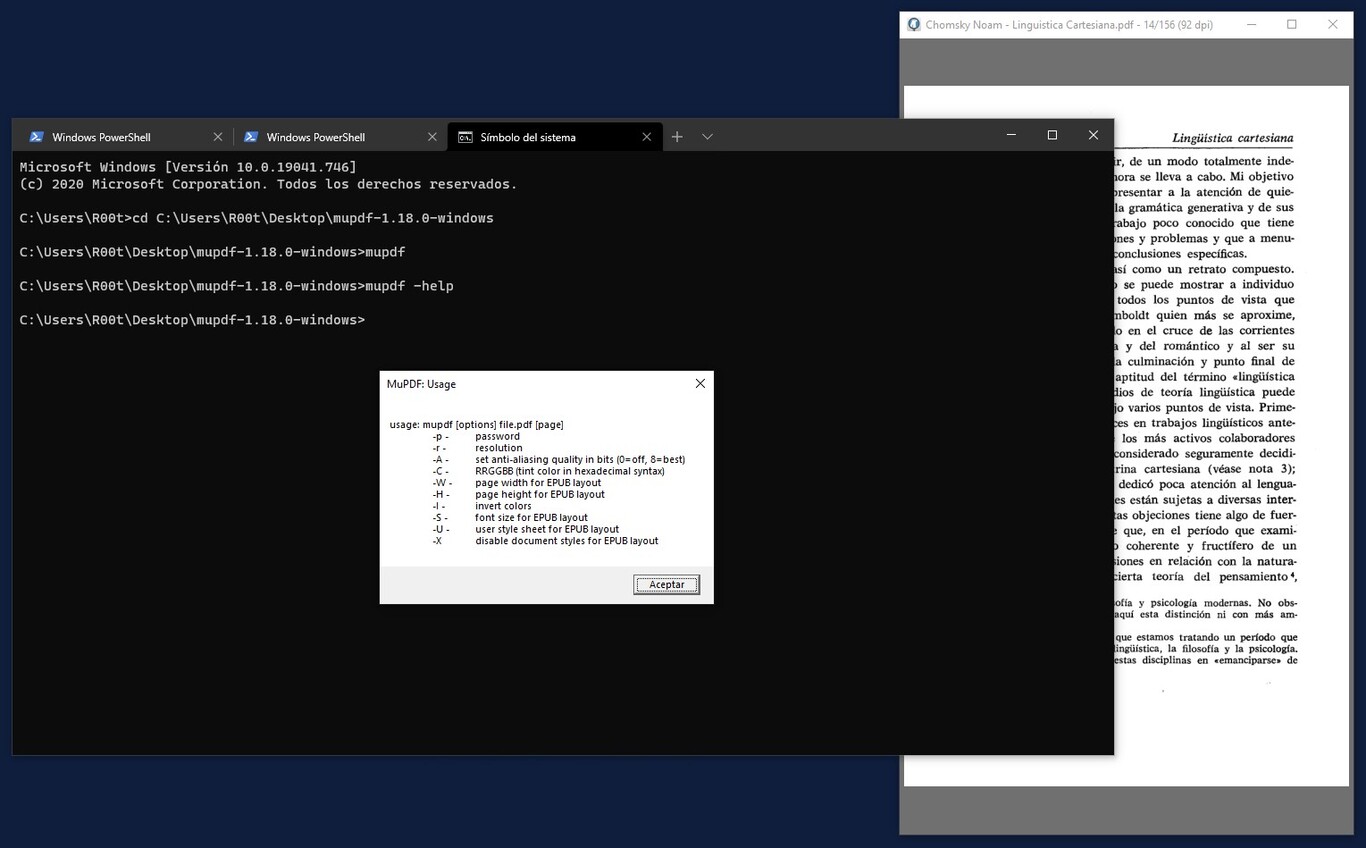Minimize the Linguistica Cartesiana PDF window
The height and width of the screenshot is (848, 1366).
[1251, 25]
